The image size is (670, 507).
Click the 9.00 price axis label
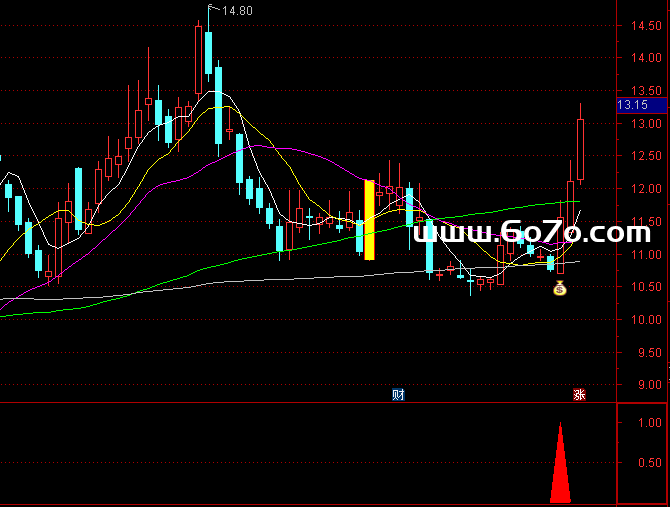click(648, 385)
